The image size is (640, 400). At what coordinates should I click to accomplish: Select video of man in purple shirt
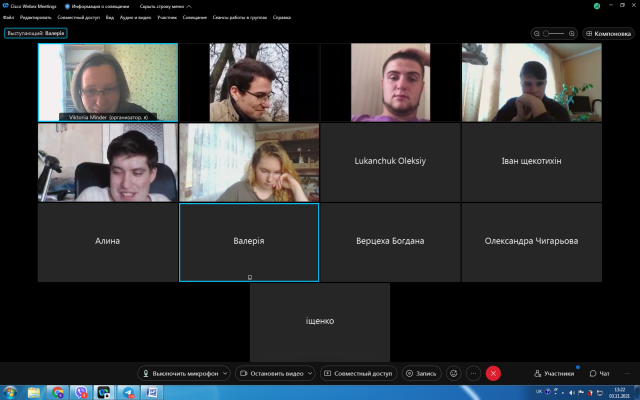click(390, 82)
